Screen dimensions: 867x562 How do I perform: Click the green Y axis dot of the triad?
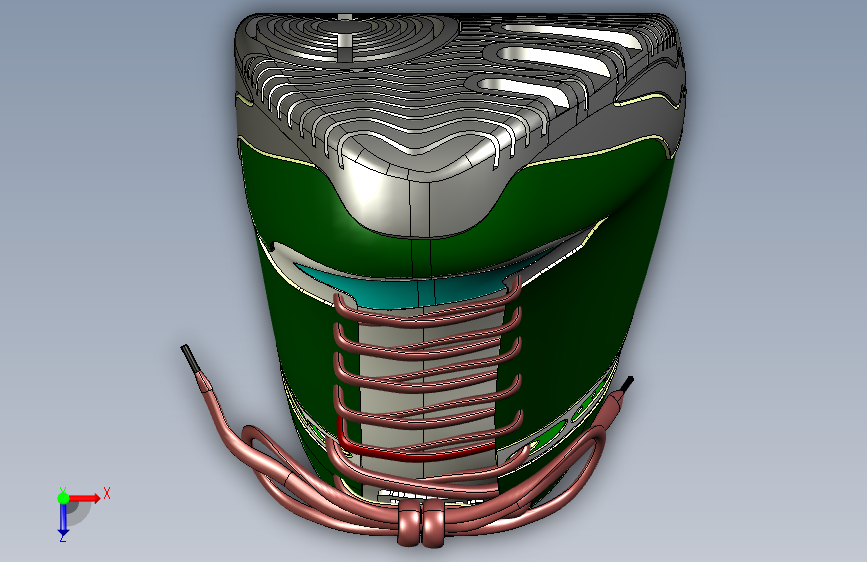pos(63,498)
